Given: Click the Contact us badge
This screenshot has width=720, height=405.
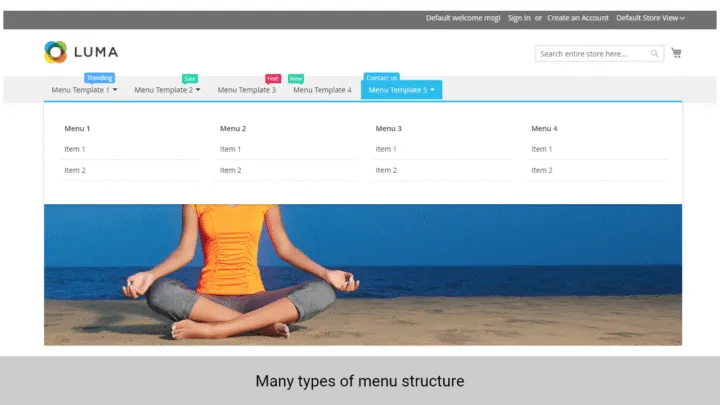Looking at the screenshot, I should click(x=381, y=78).
